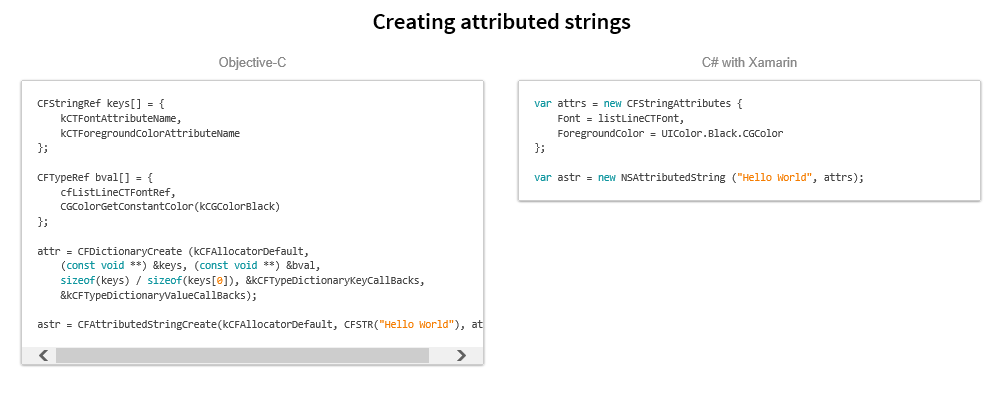Click the right scroll arrow in Objective-C panel
Screen dimensions: 993x401
(x=461, y=355)
